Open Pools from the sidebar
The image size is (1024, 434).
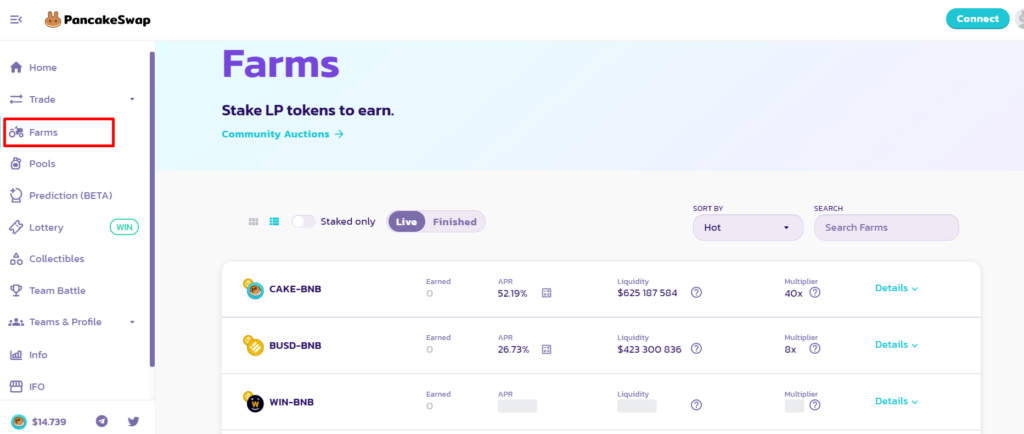42,163
